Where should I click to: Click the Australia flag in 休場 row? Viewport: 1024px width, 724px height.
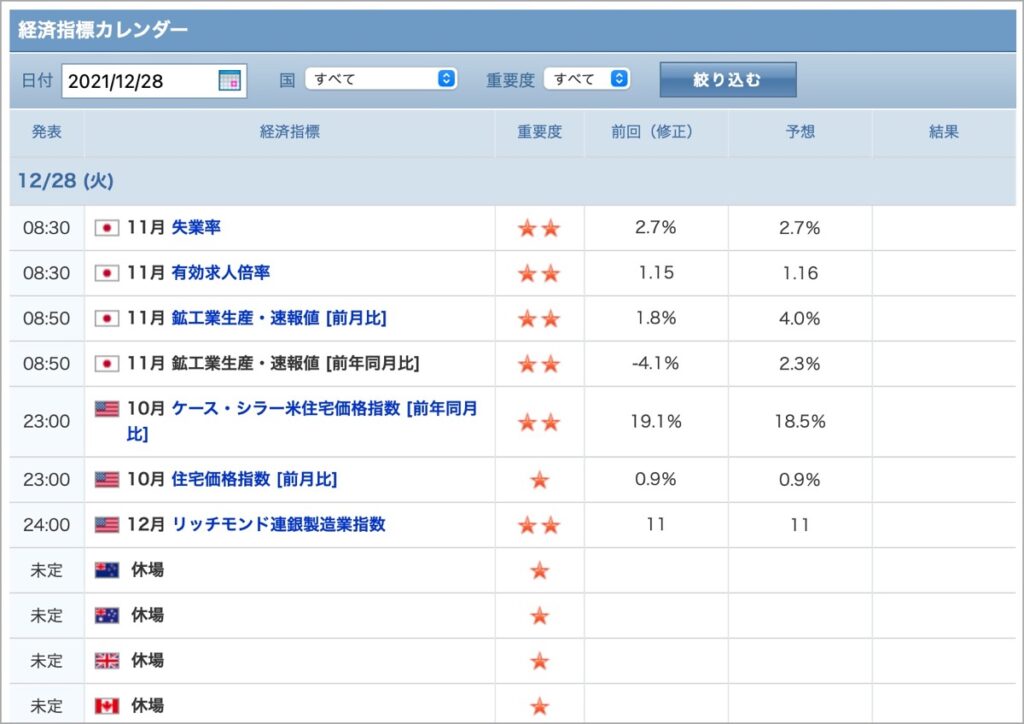(106, 615)
